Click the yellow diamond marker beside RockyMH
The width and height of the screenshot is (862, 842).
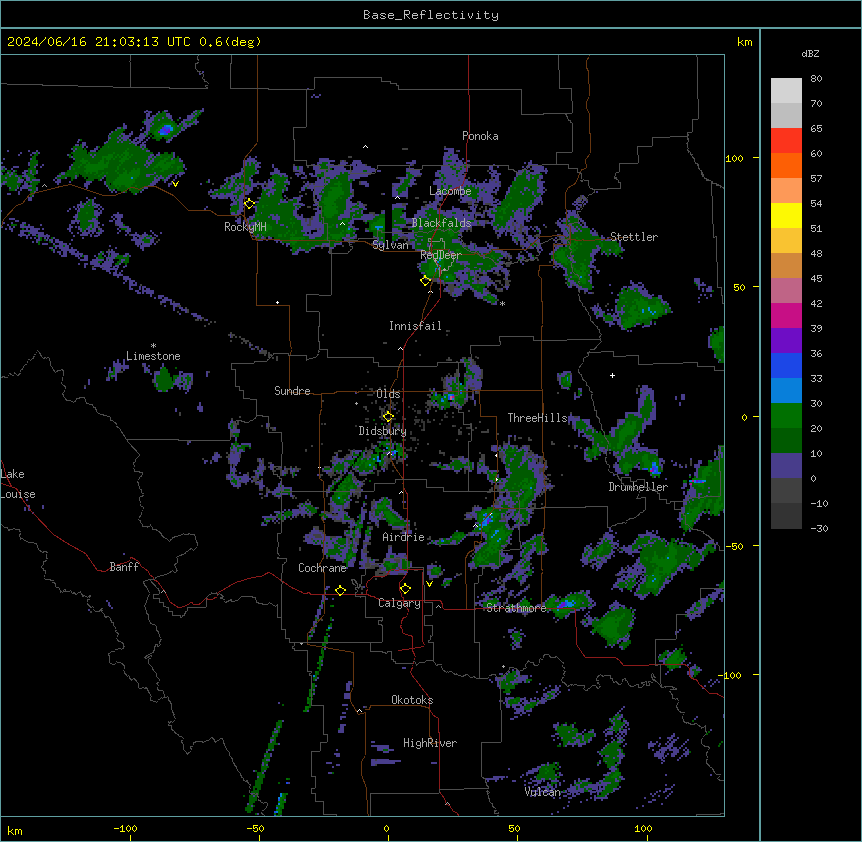click(250, 204)
